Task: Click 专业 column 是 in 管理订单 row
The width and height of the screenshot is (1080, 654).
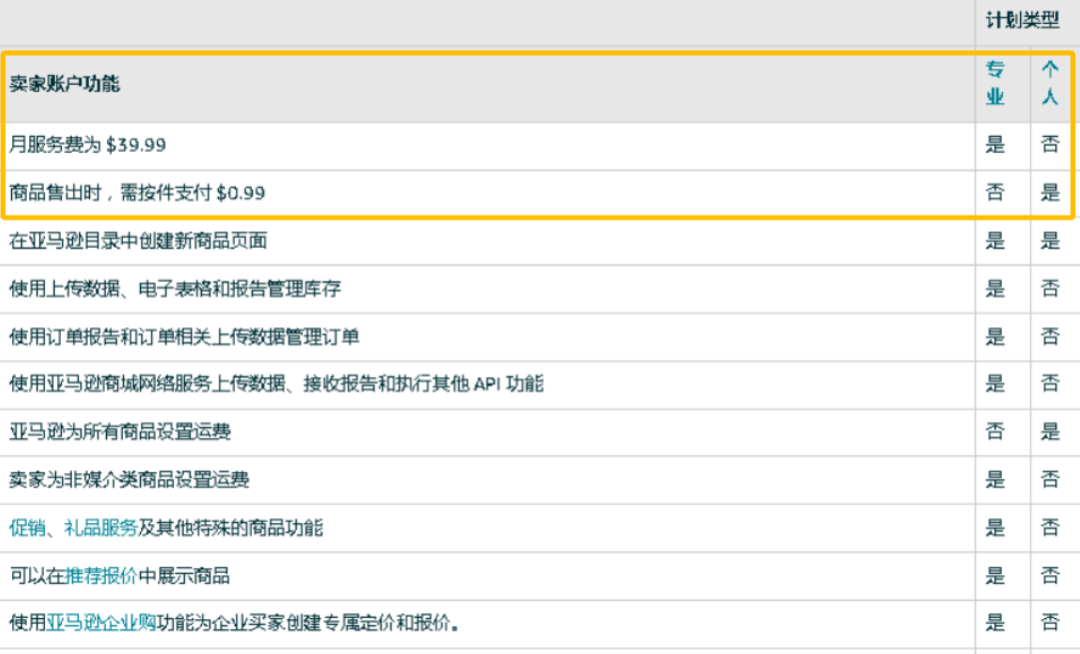Action: pos(995,337)
